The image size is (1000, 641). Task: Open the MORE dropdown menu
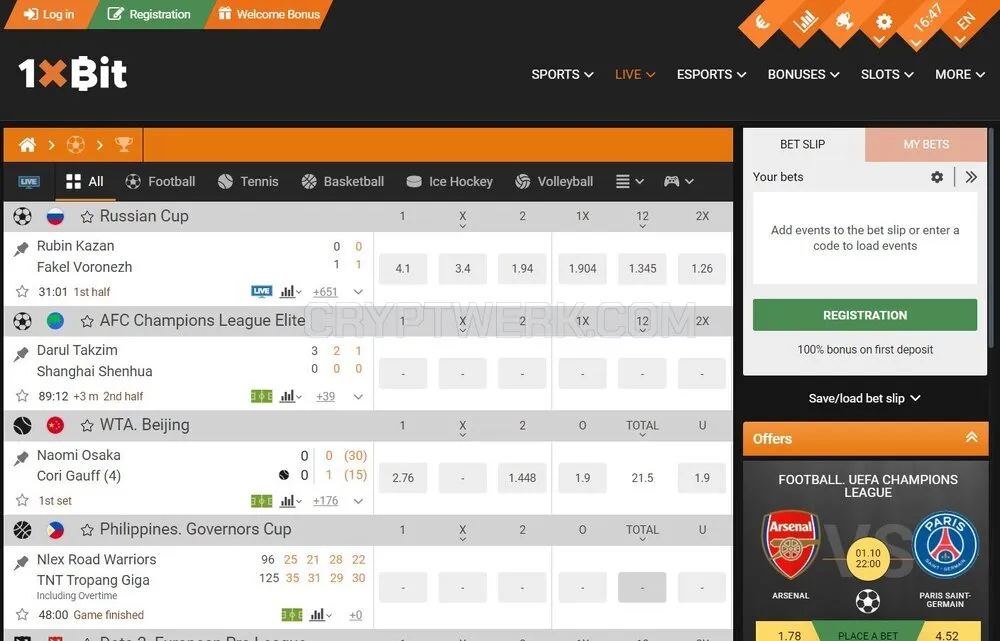(960, 75)
